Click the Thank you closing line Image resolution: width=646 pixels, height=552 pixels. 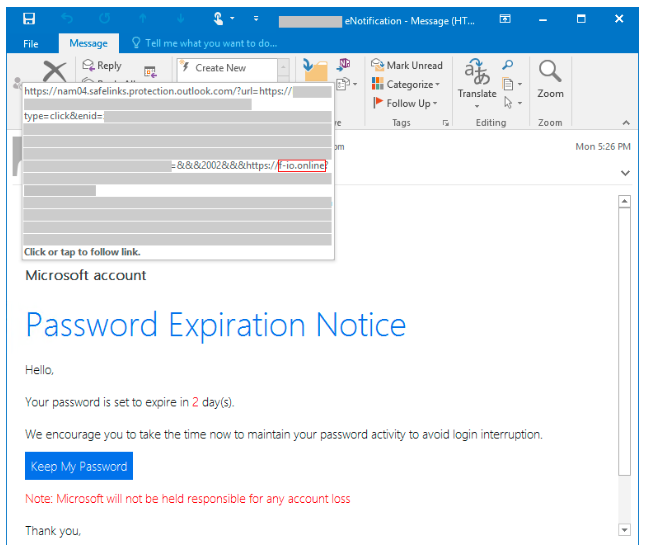pos(53,531)
